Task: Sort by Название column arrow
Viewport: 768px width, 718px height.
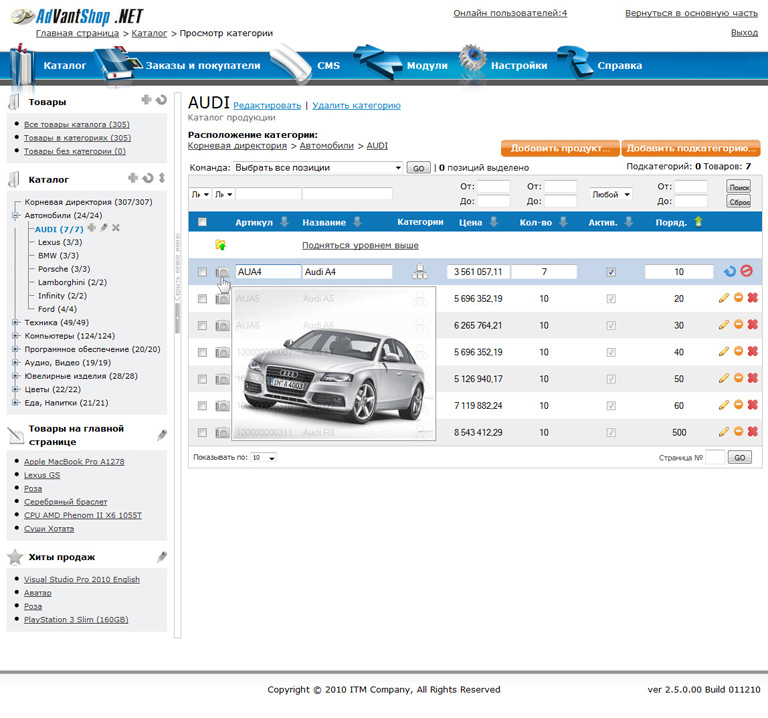Action: (x=358, y=222)
